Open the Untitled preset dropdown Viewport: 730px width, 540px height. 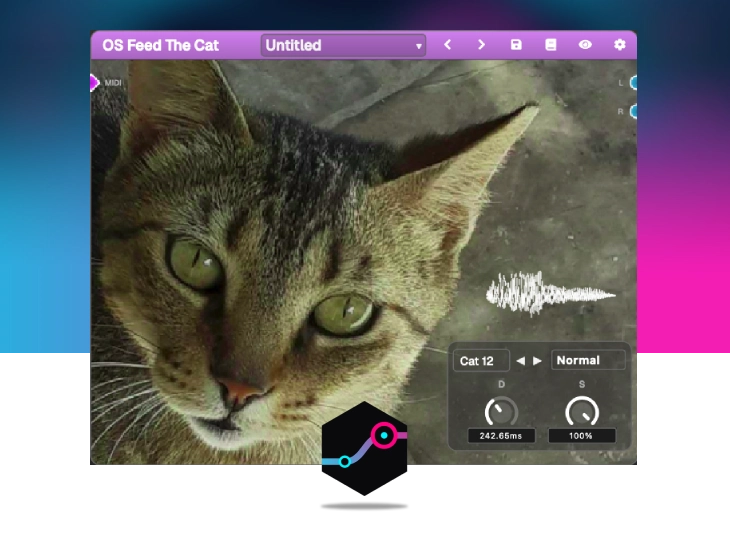click(343, 45)
